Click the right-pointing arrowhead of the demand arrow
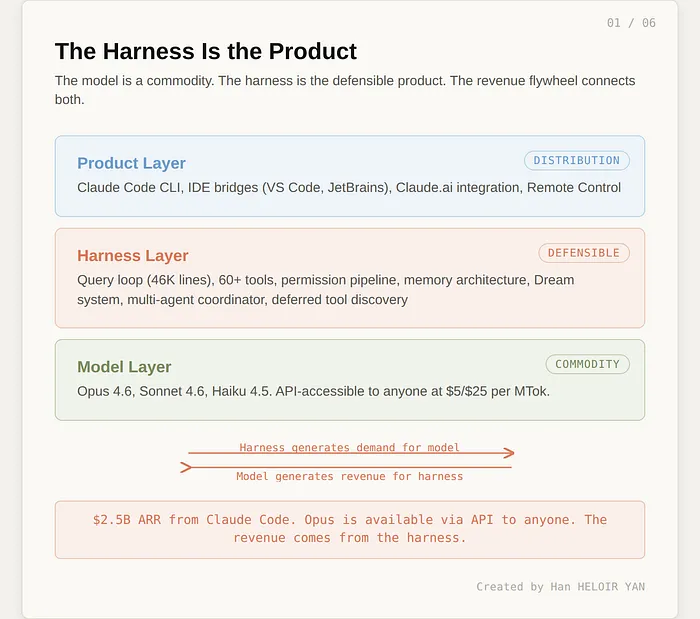 pyautogui.click(x=509, y=453)
